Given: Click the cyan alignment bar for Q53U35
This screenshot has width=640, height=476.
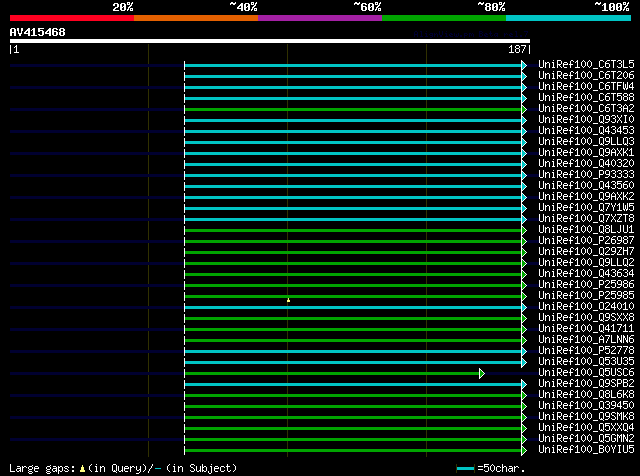Looking at the screenshot, I should pyautogui.click(x=353, y=363).
